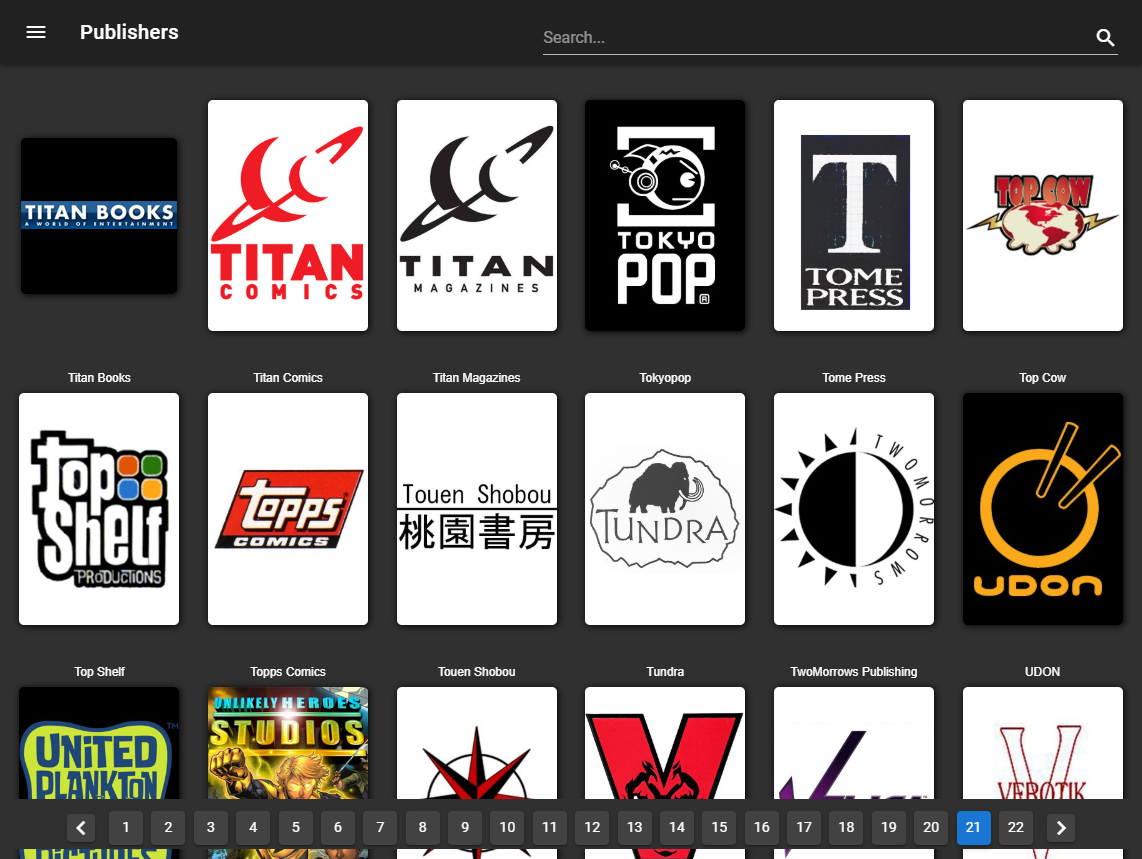This screenshot has width=1142, height=859.
Task: Click the Tundra caption
Action: 665,672
